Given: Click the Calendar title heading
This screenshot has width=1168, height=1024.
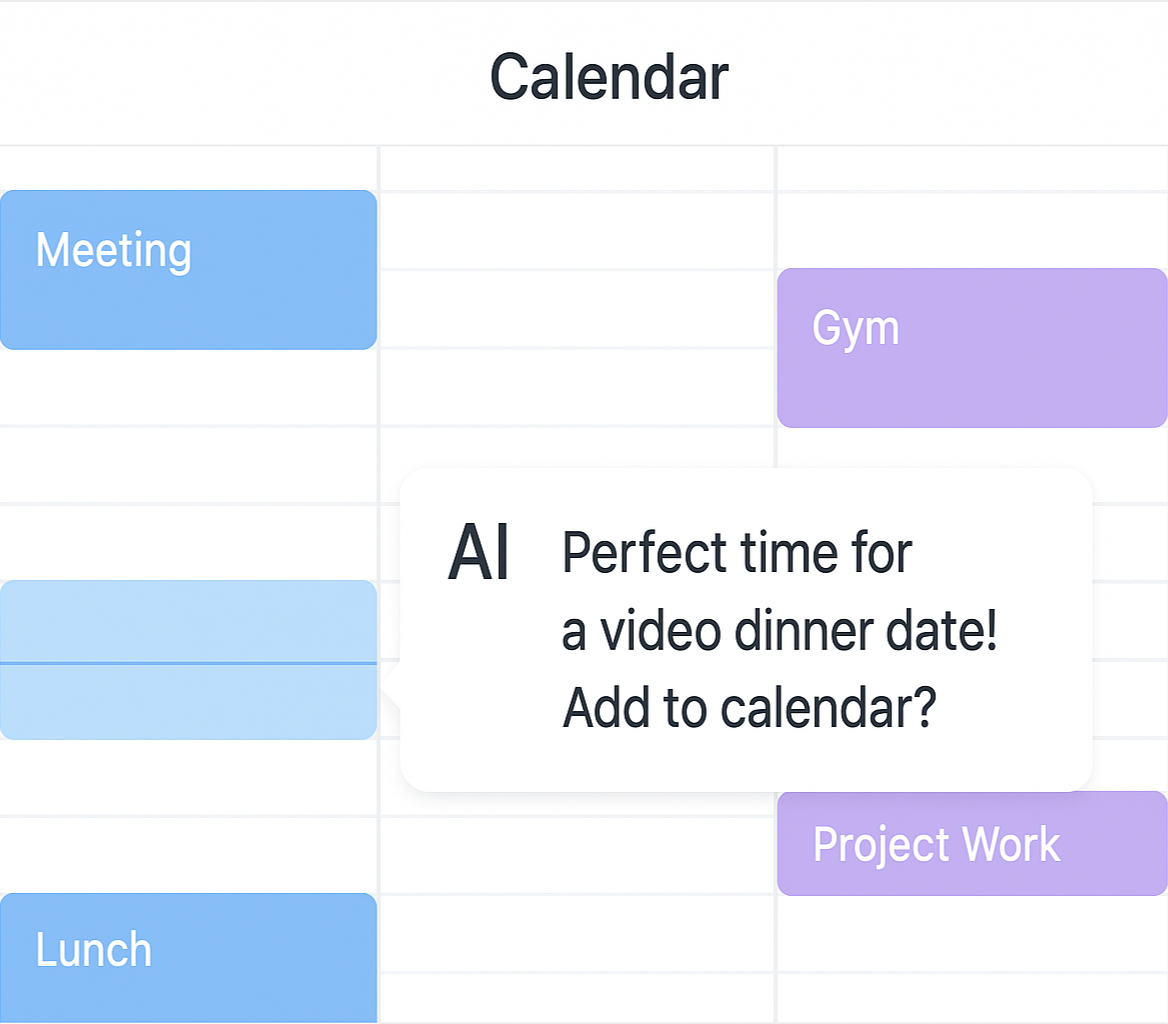Looking at the screenshot, I should pyautogui.click(x=609, y=77).
